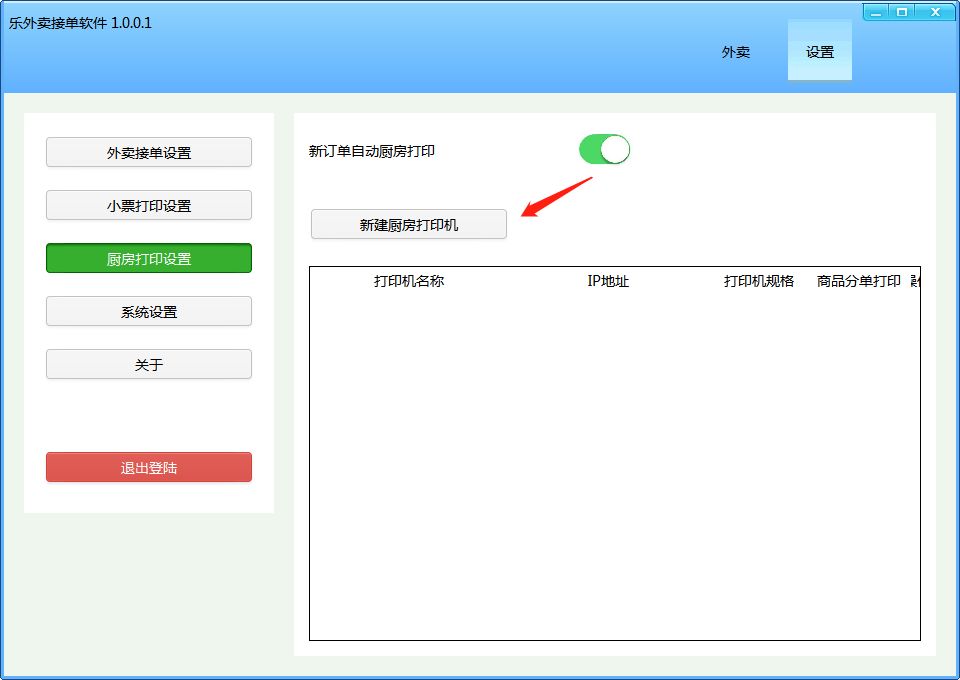This screenshot has height=680, width=960.
Task: Click the IP地址 column header
Action: click(608, 281)
